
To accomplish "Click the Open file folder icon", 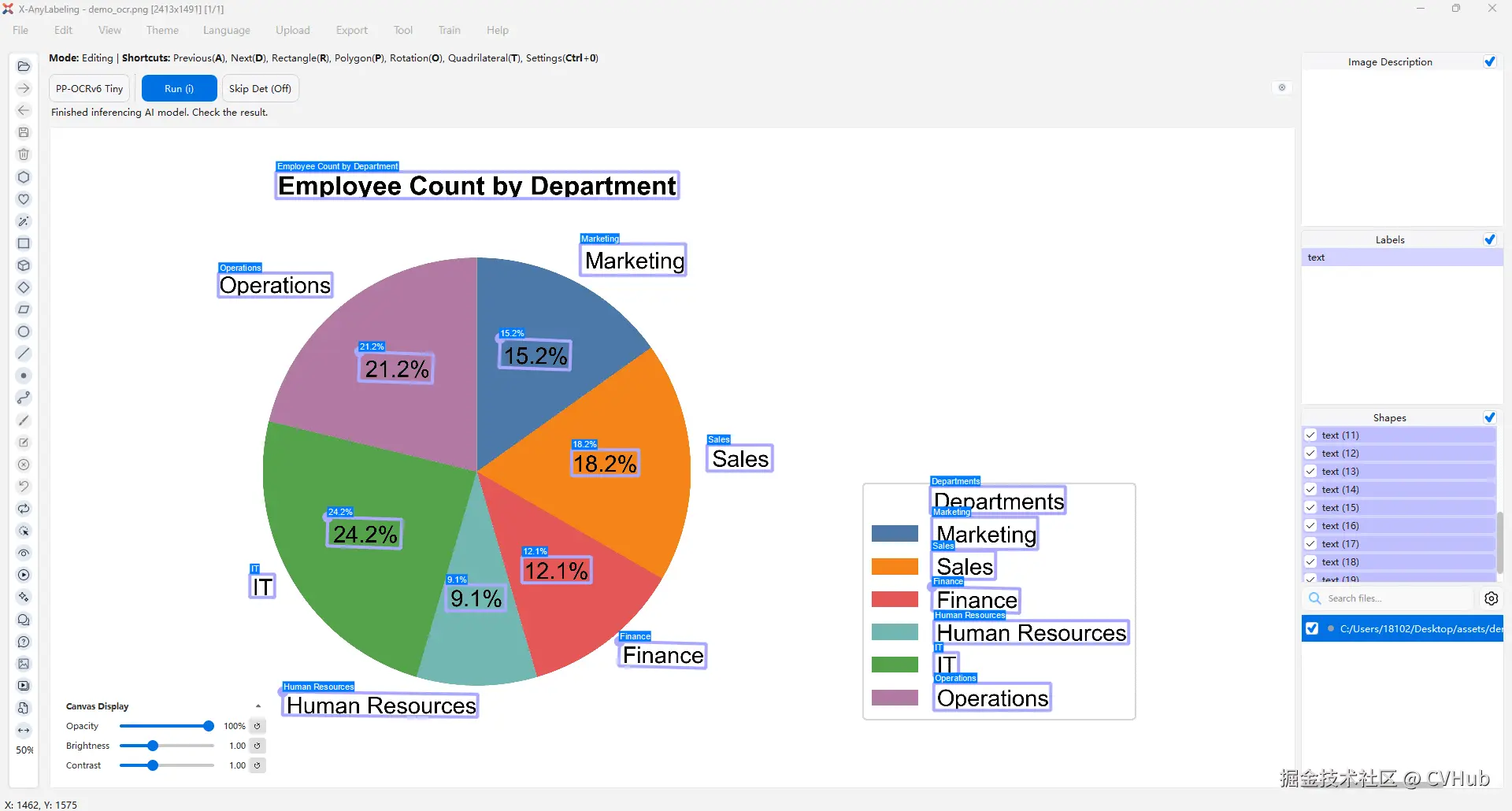I will click(x=24, y=66).
